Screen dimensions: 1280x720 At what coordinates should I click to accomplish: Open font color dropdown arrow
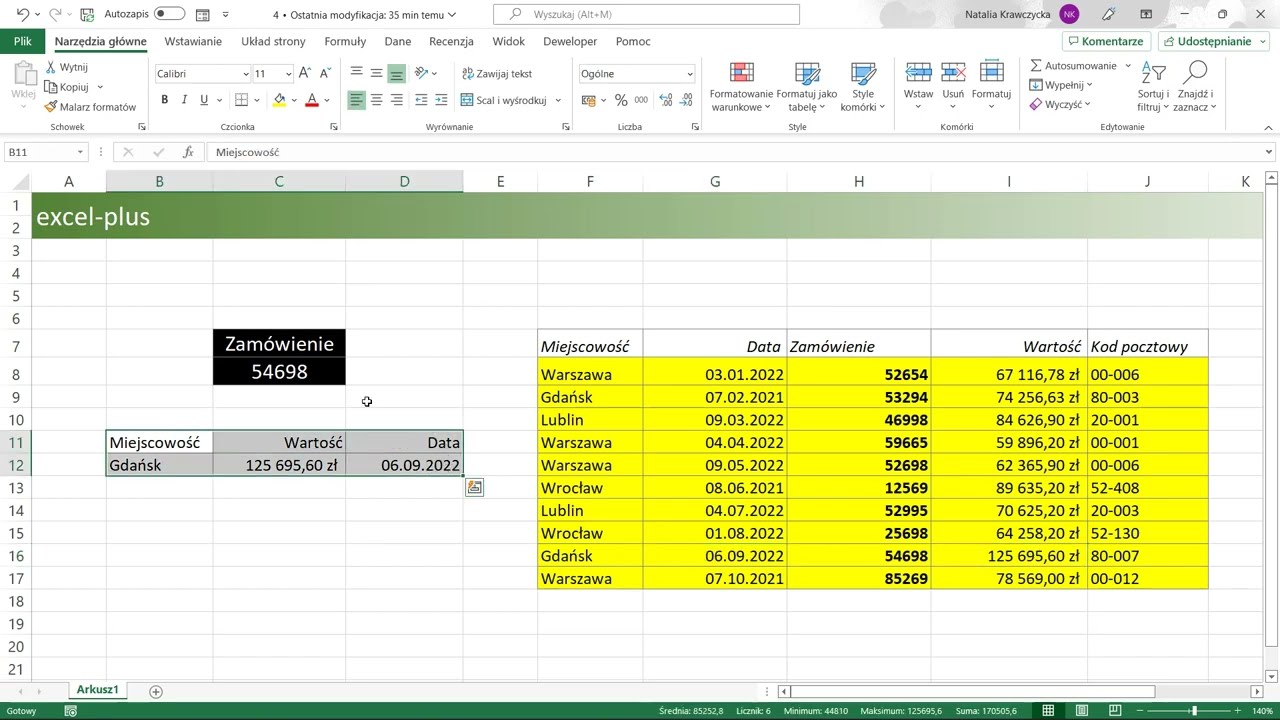(x=327, y=100)
